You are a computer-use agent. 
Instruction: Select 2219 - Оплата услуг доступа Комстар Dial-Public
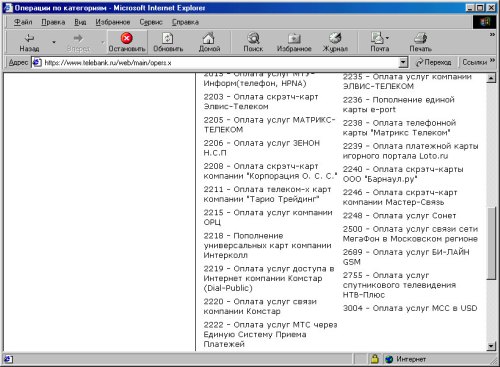(x=269, y=278)
